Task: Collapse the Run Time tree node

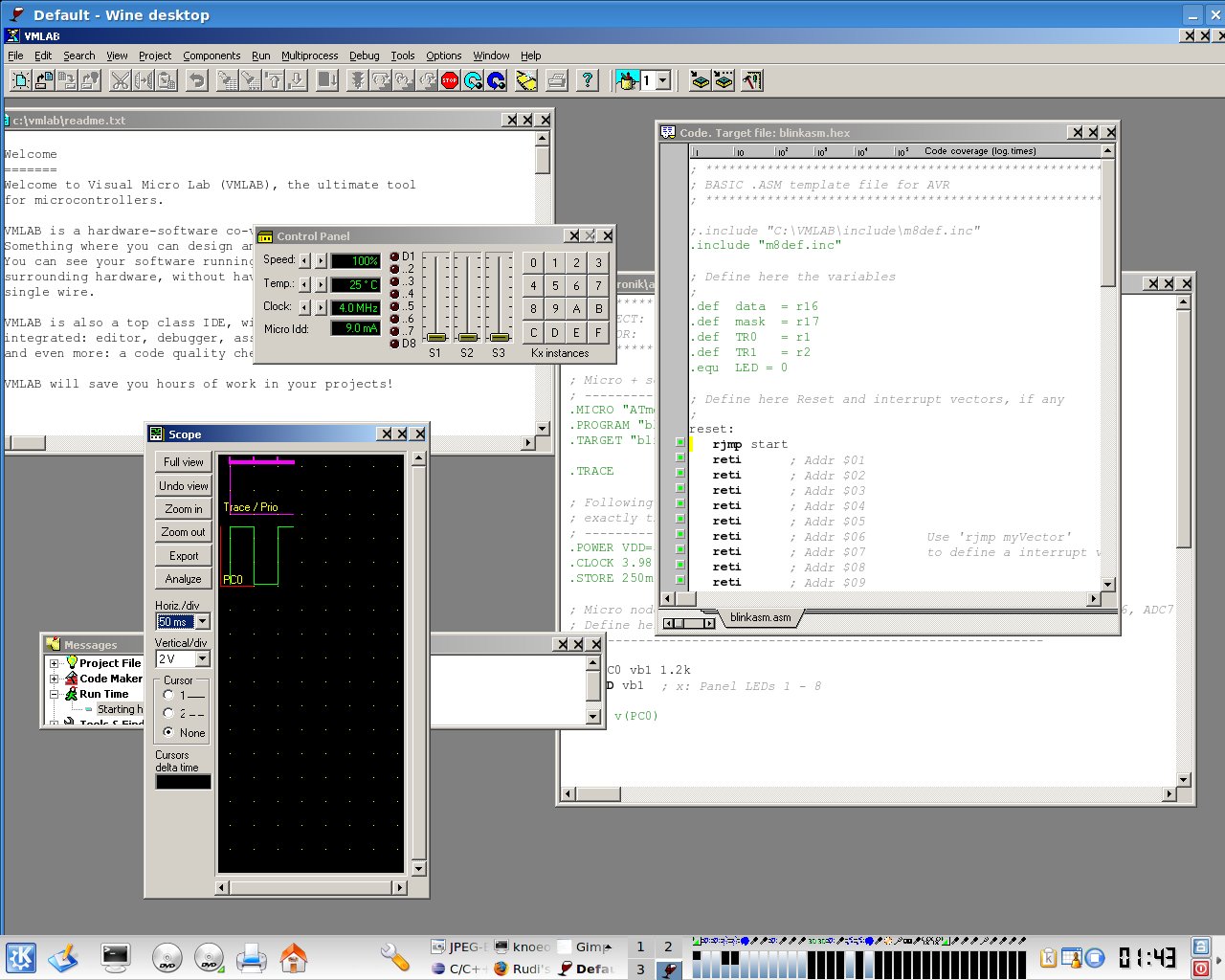Action: click(55, 694)
